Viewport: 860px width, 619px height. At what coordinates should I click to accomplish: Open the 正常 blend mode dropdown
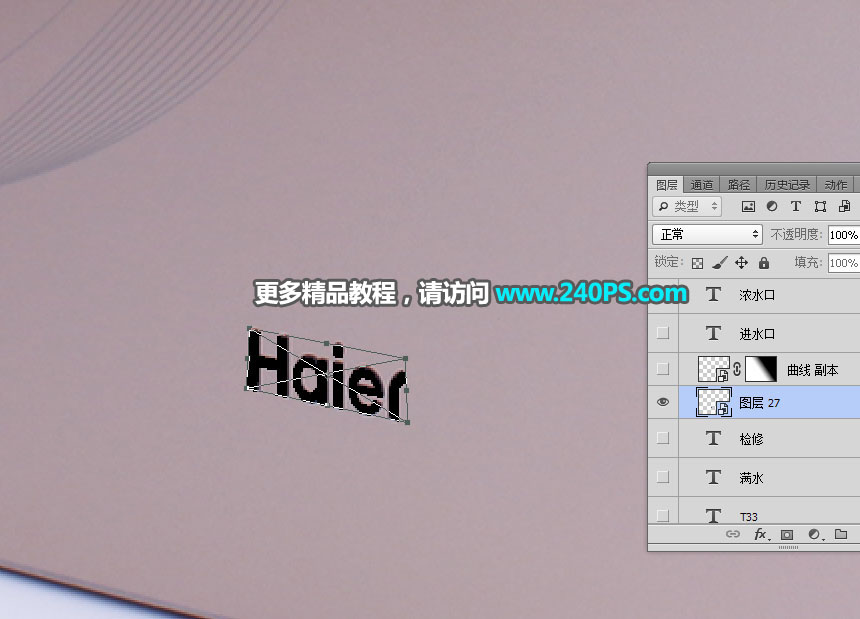pos(708,235)
